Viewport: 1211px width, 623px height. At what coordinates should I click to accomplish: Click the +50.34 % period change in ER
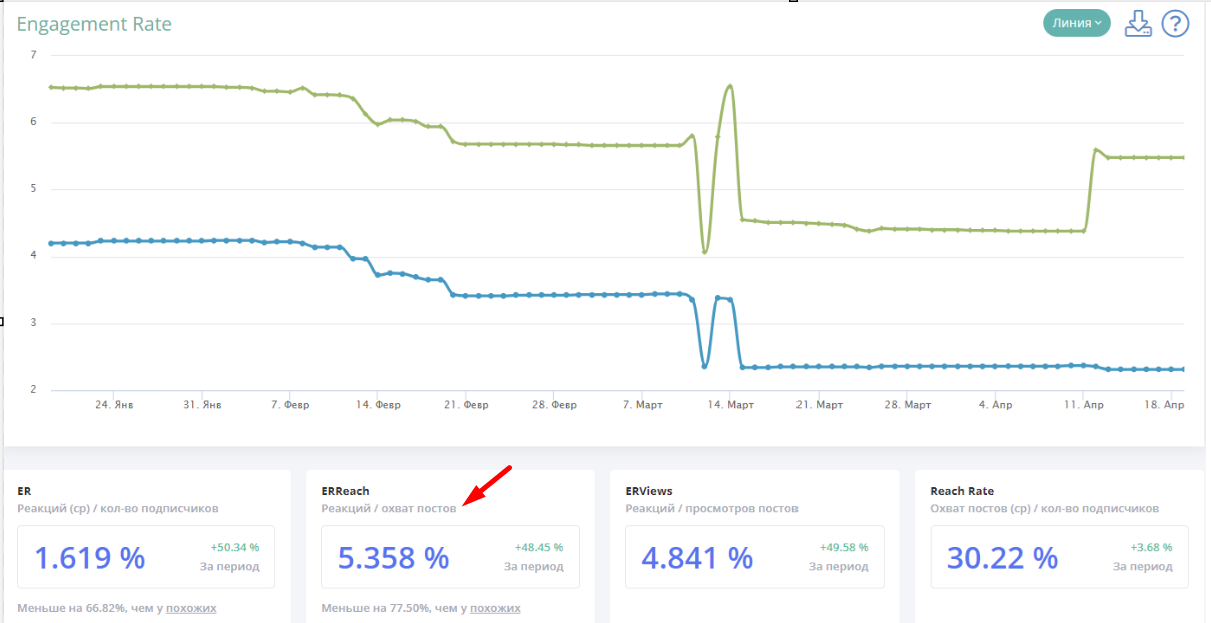[x=235, y=547]
